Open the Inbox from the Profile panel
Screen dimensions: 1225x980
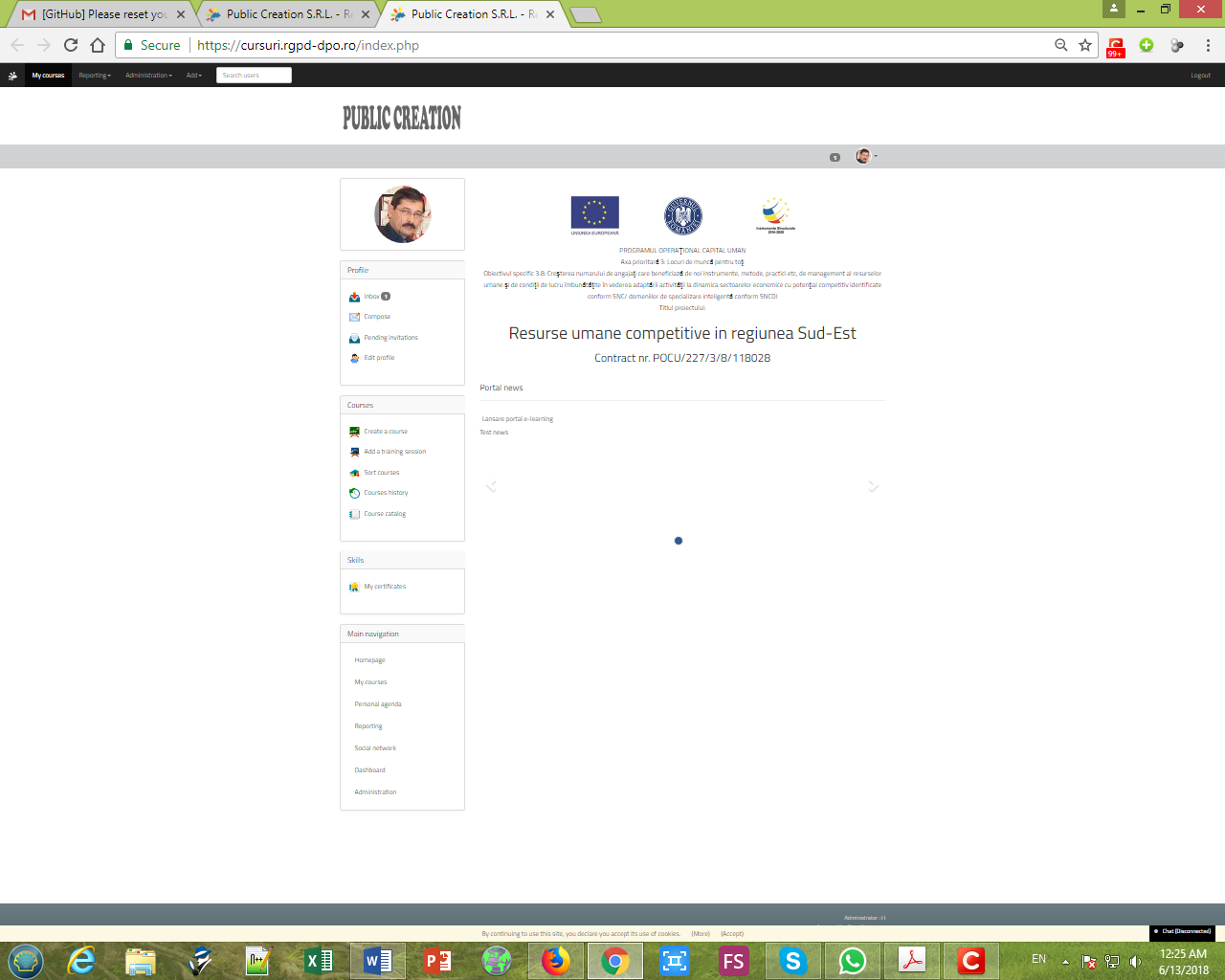[371, 296]
